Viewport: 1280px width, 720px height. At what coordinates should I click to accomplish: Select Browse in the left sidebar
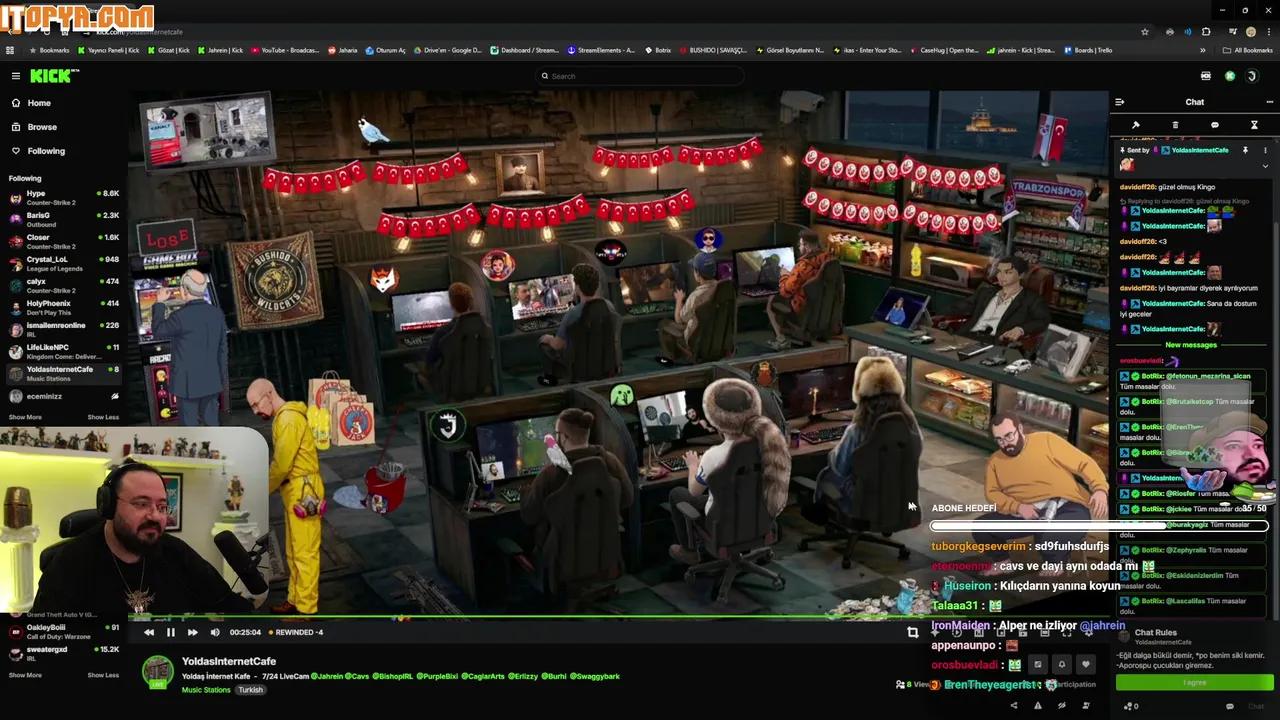[42, 127]
